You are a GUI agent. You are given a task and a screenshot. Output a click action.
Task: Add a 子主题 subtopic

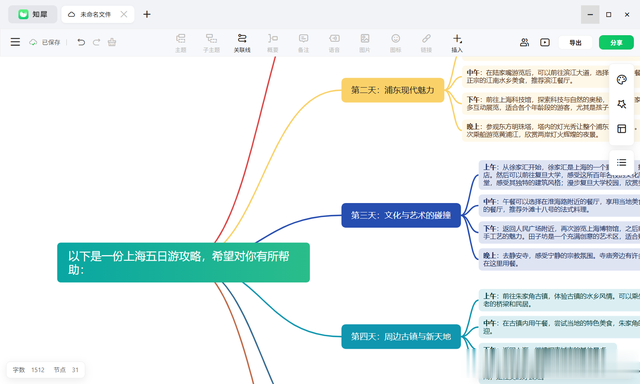211,43
